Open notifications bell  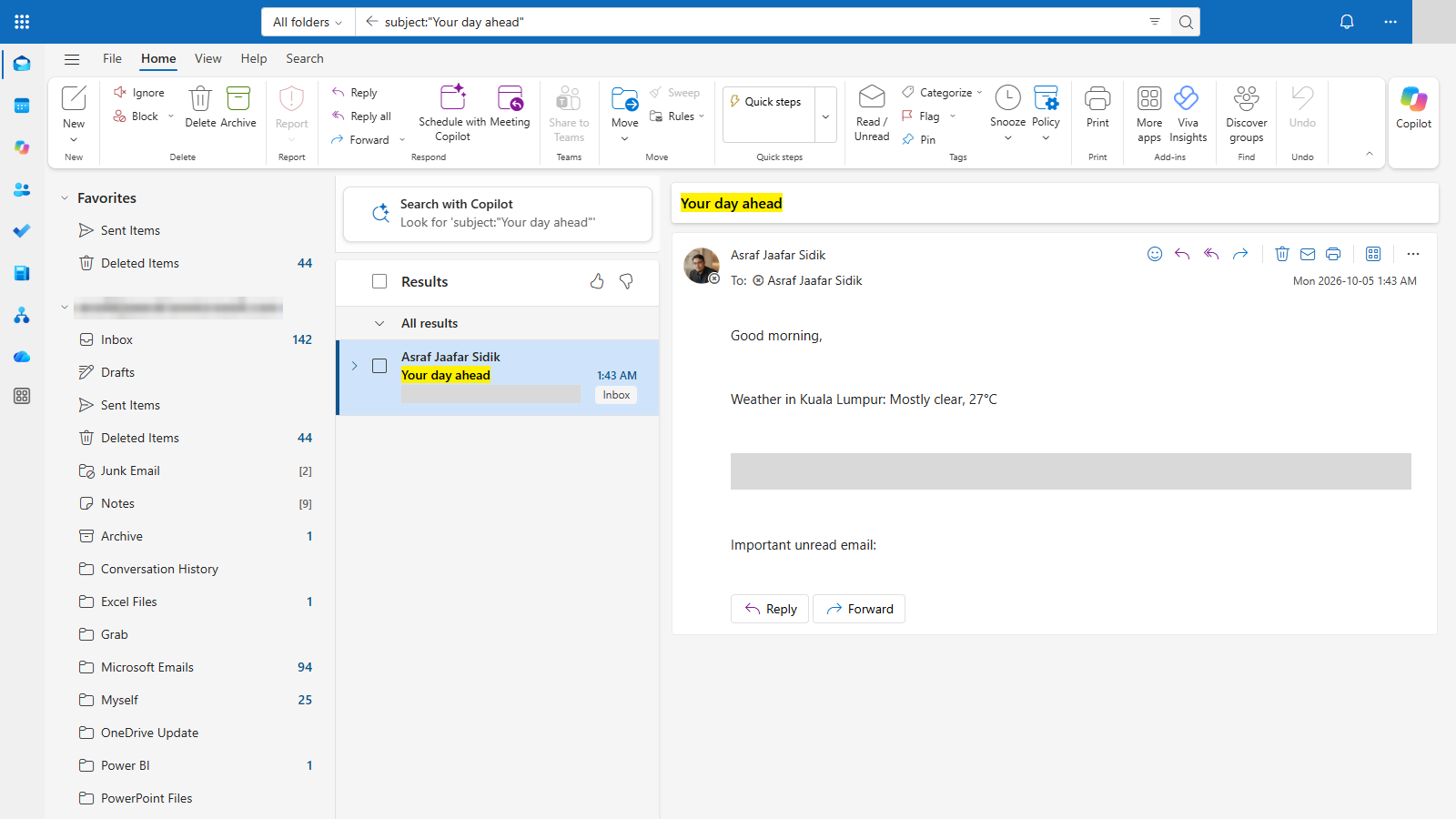point(1347,22)
